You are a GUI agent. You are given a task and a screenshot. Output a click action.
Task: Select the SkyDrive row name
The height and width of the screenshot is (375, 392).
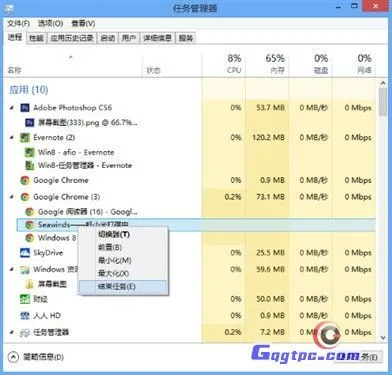[x=48, y=253]
